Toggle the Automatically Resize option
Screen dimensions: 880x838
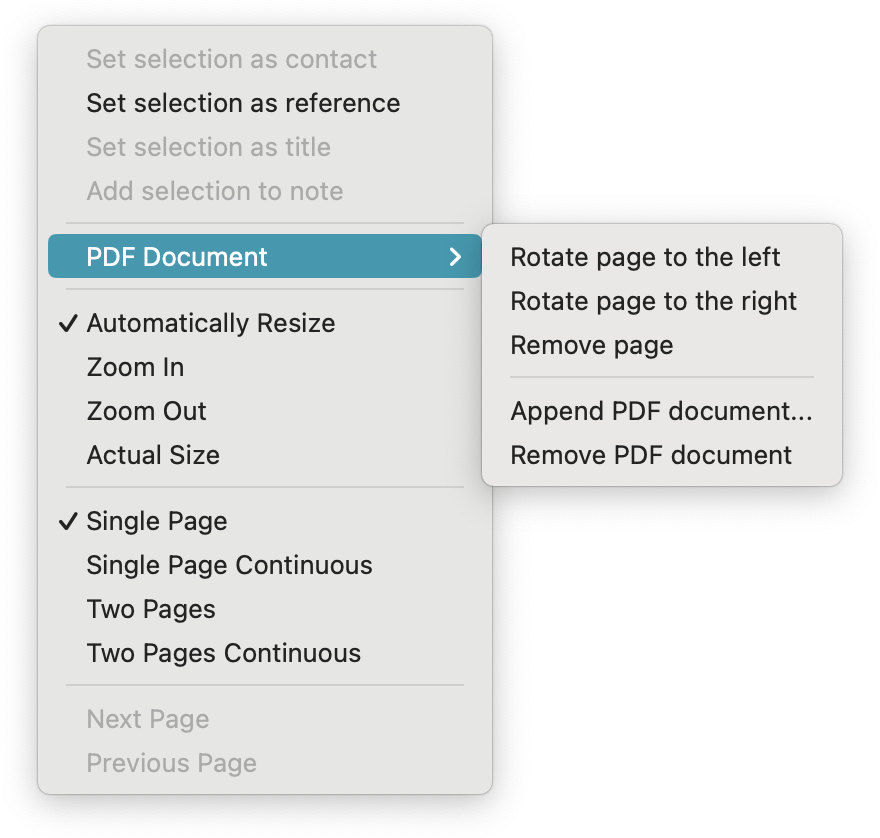[x=211, y=323]
